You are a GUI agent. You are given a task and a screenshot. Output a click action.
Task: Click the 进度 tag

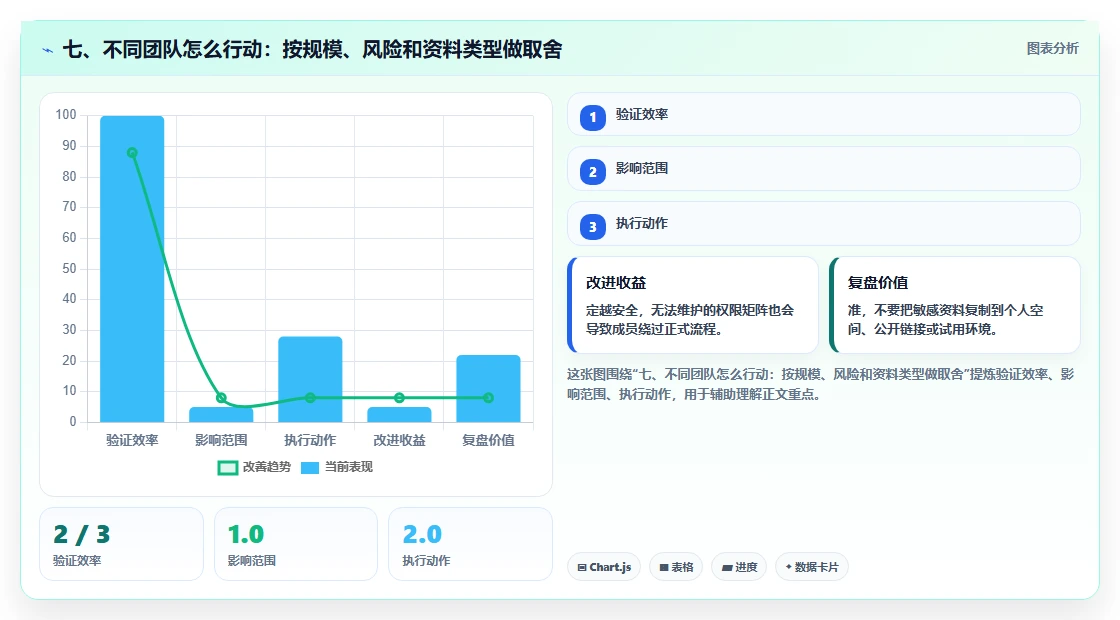(739, 567)
